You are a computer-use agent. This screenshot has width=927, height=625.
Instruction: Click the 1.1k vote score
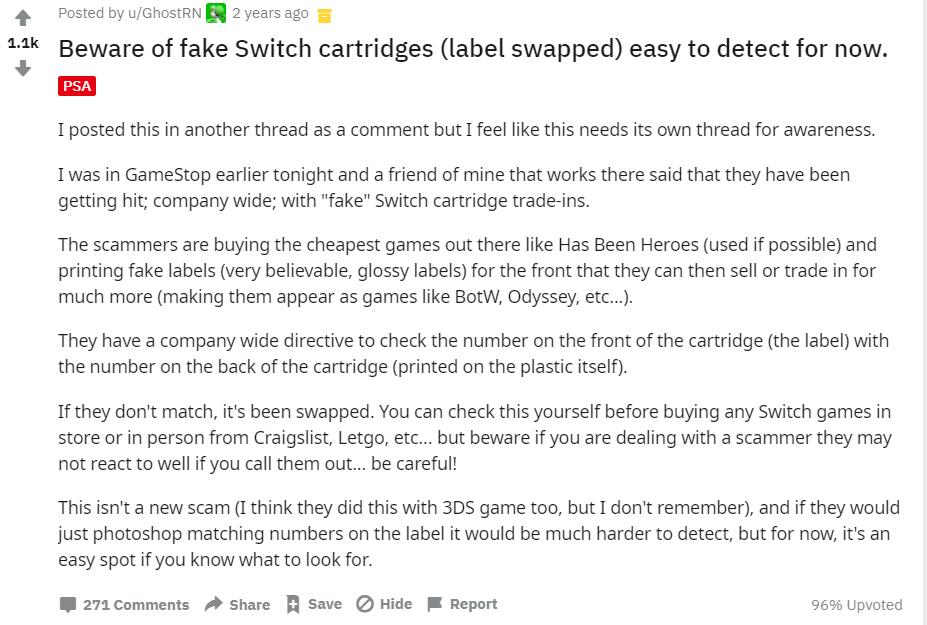(x=22, y=43)
